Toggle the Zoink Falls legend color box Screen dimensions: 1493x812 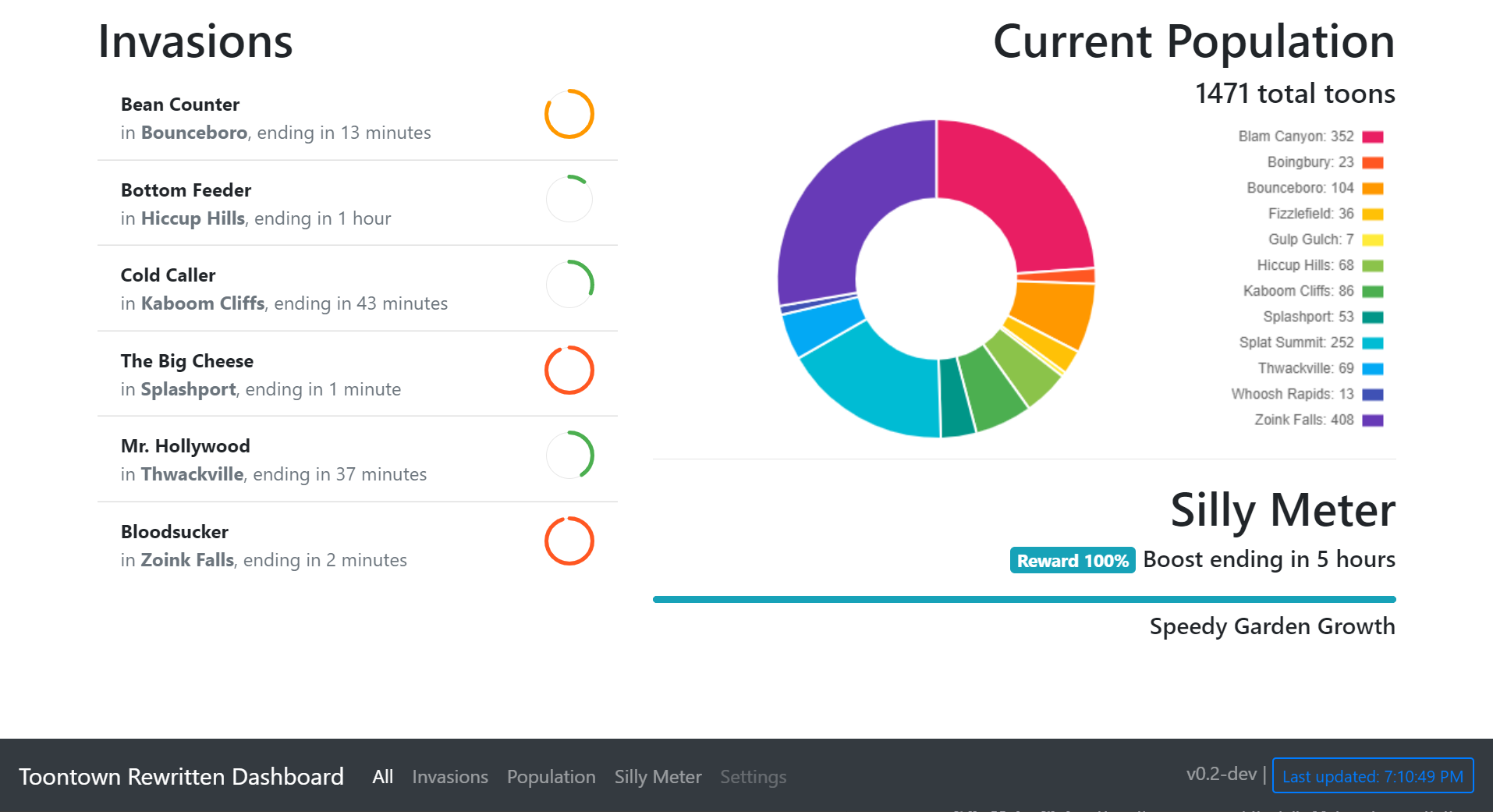pos(1373,420)
